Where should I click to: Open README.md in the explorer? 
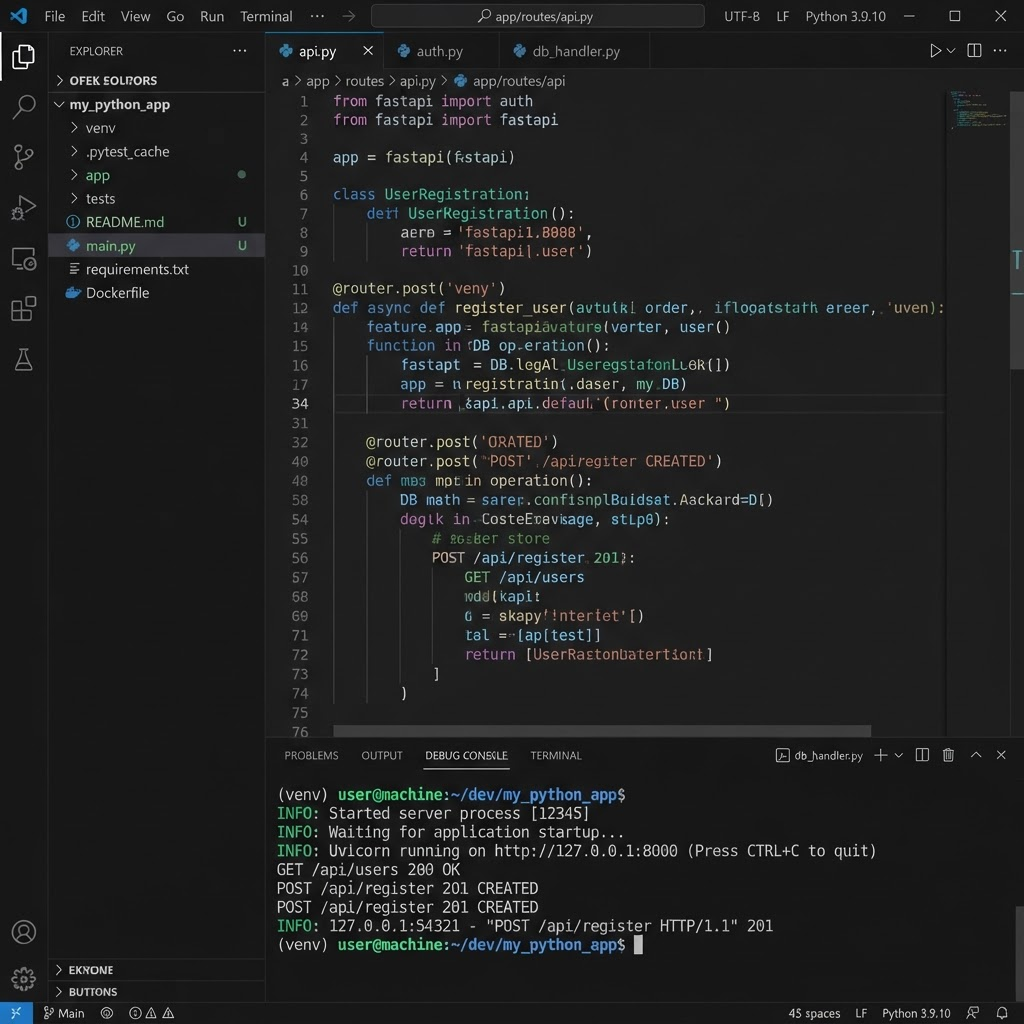pyautogui.click(x=157, y=222)
